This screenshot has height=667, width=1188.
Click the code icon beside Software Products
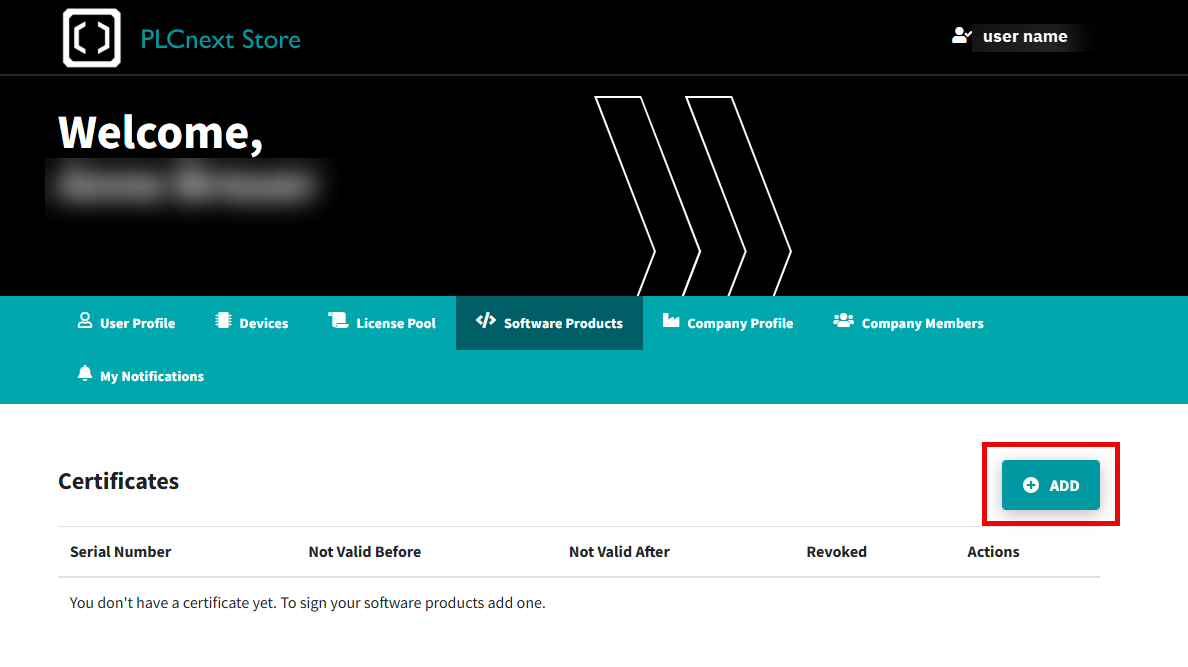pos(486,321)
